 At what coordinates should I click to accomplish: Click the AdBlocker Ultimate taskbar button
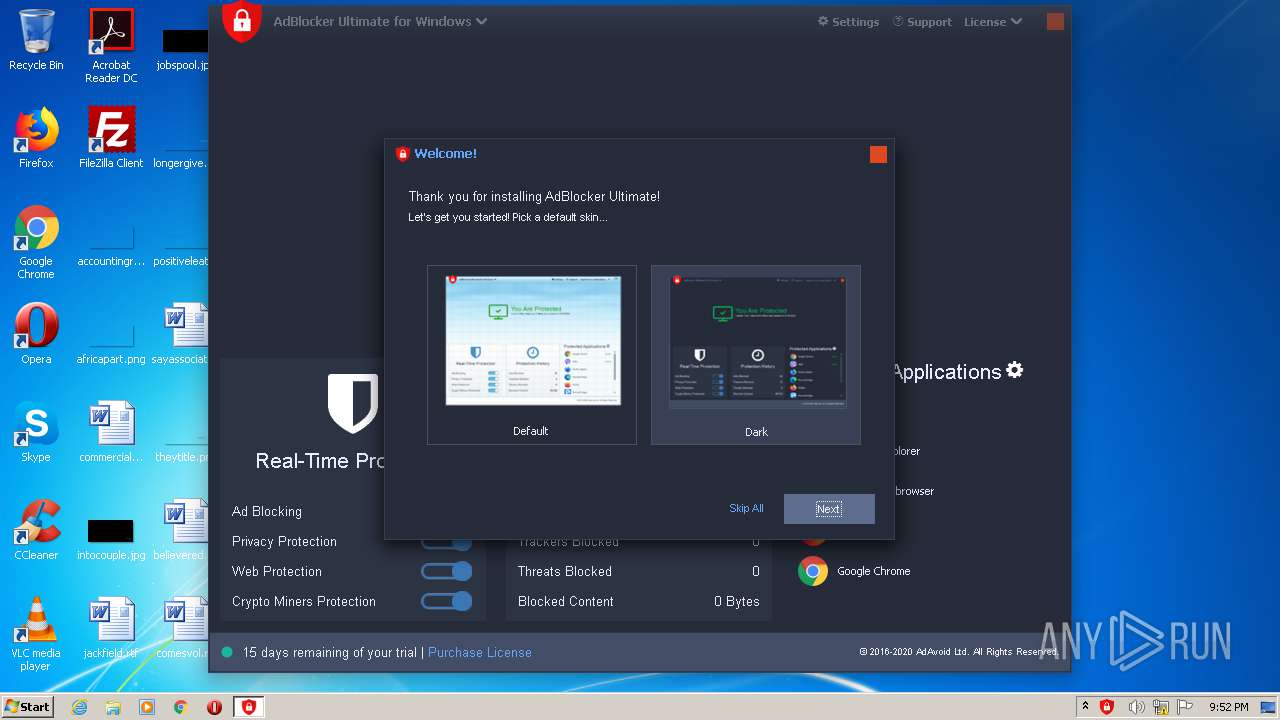click(x=249, y=707)
